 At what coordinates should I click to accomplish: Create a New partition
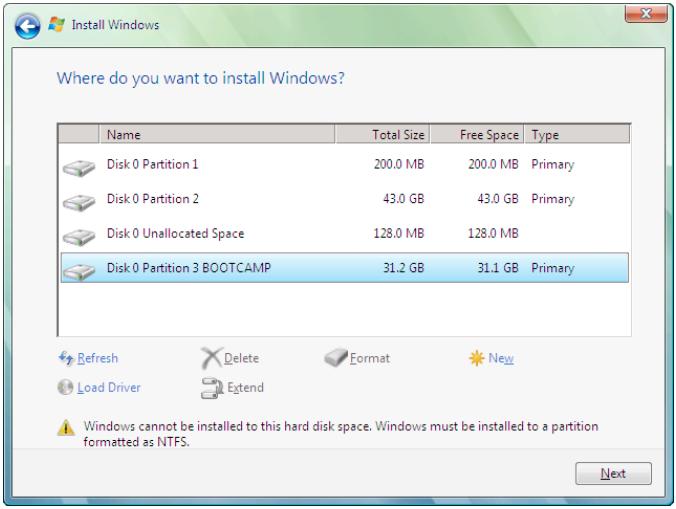click(501, 358)
